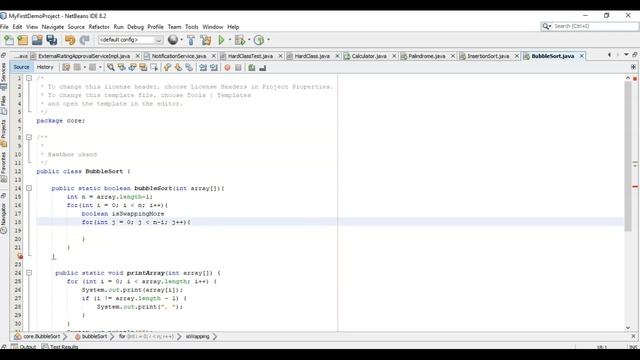The width and height of the screenshot is (640, 360).
Task: Click the Open Project toolbar icon
Action: tap(37, 40)
